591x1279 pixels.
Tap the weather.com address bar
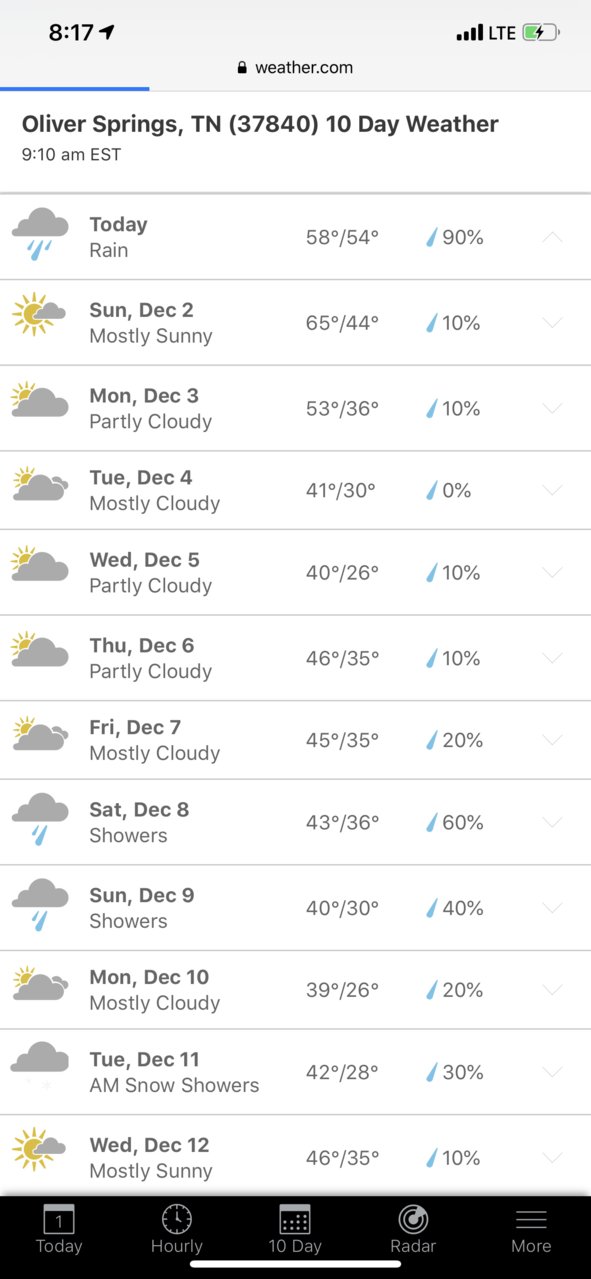(295, 68)
